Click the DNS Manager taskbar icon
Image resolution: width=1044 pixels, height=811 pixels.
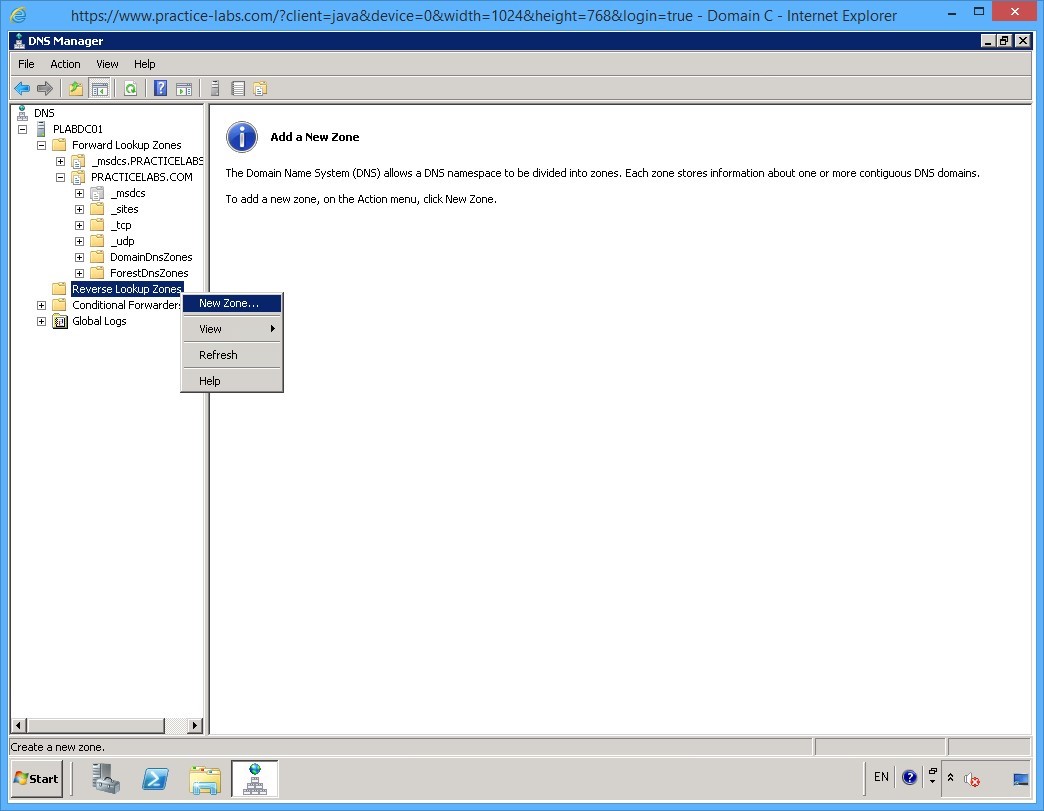click(x=255, y=779)
